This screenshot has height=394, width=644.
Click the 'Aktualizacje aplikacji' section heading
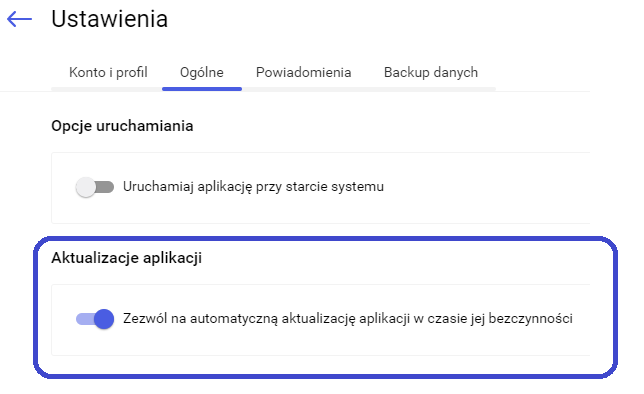click(x=126, y=258)
